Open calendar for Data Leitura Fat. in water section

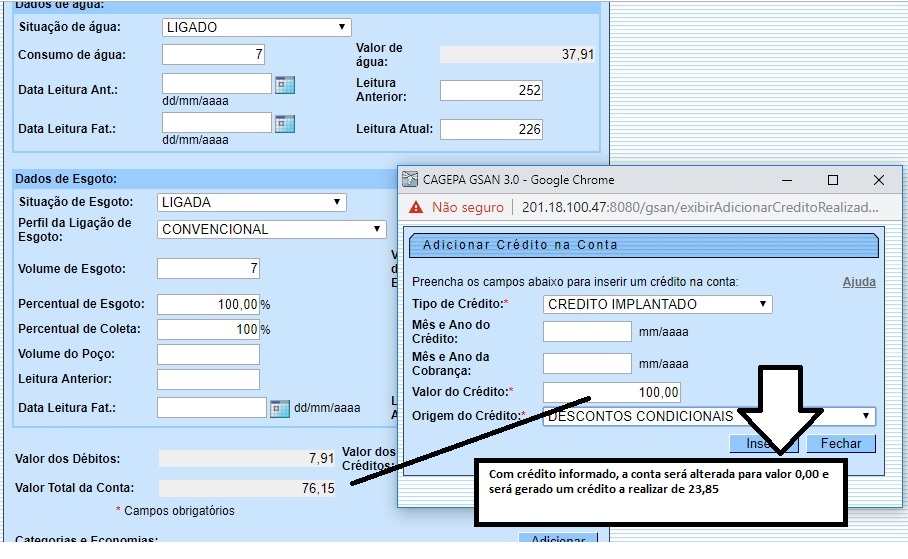[x=284, y=124]
